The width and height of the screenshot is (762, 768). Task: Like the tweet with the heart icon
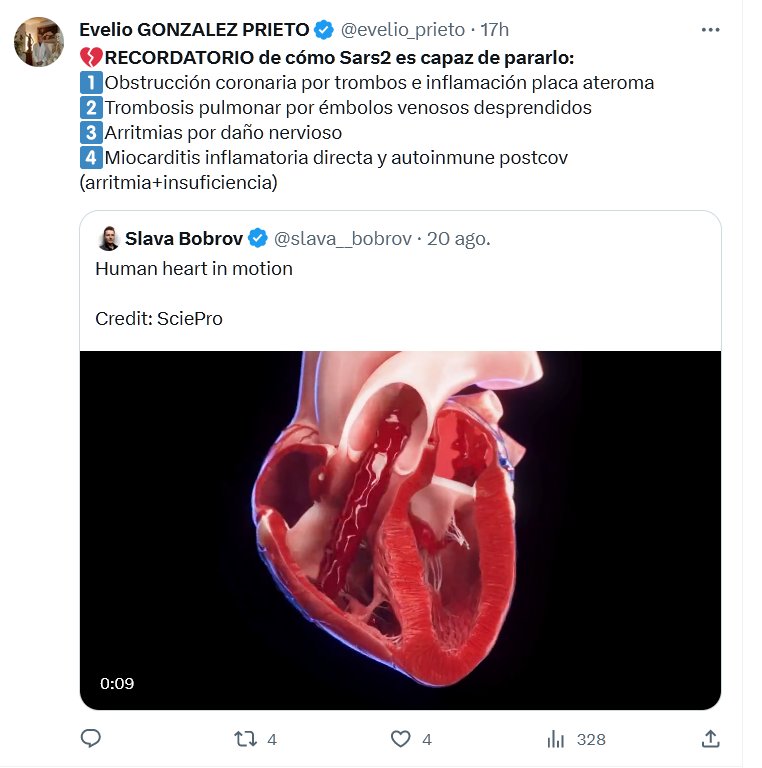point(400,739)
